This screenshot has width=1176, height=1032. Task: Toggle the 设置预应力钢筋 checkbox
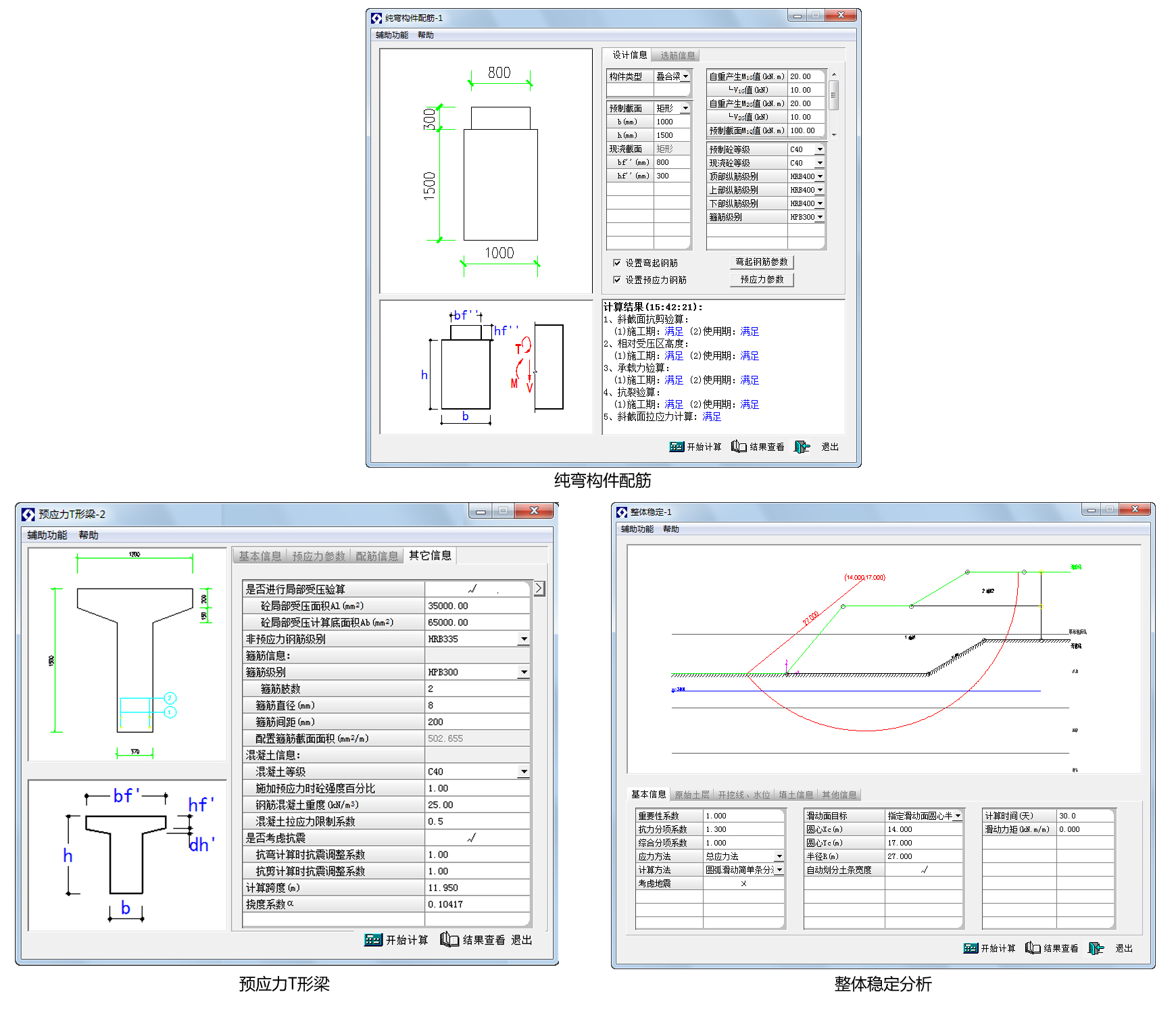coord(617,280)
